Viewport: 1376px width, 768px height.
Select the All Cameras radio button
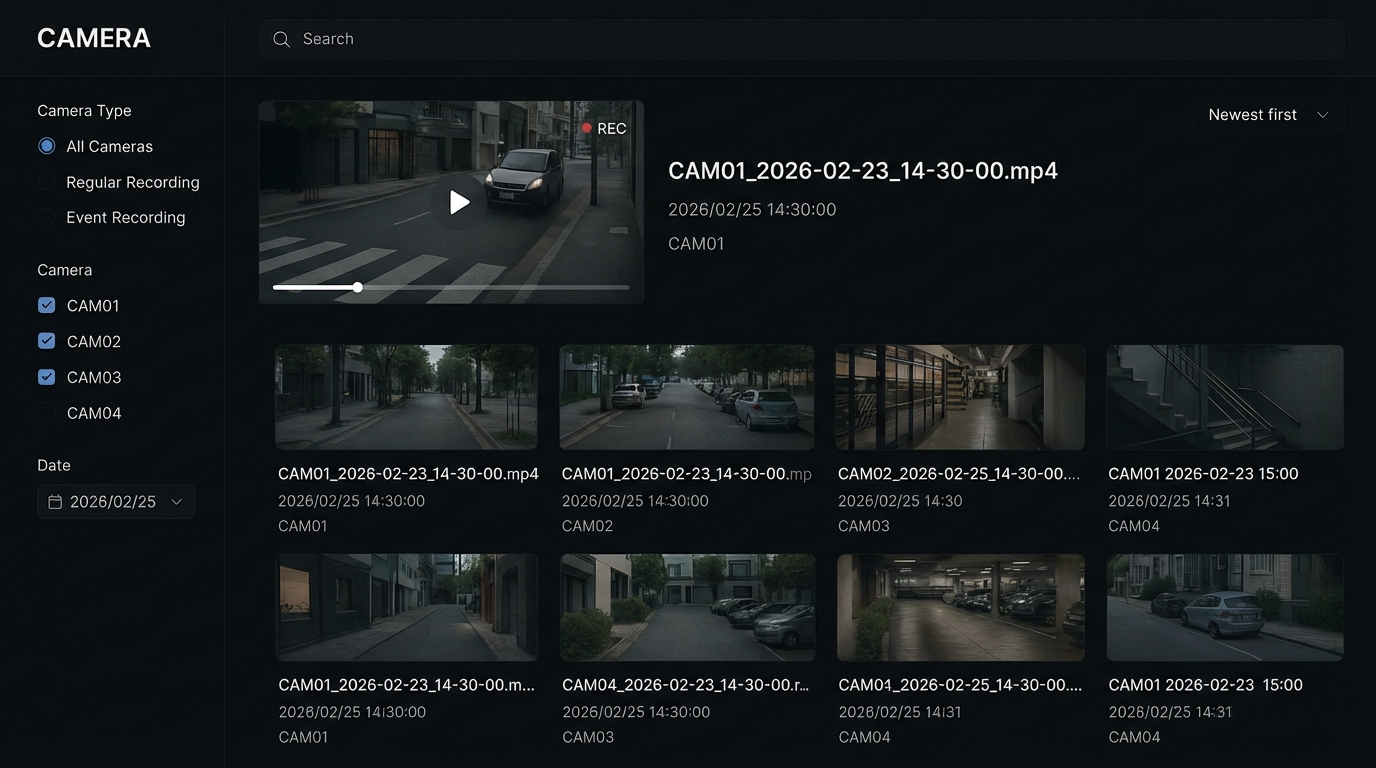[46, 146]
